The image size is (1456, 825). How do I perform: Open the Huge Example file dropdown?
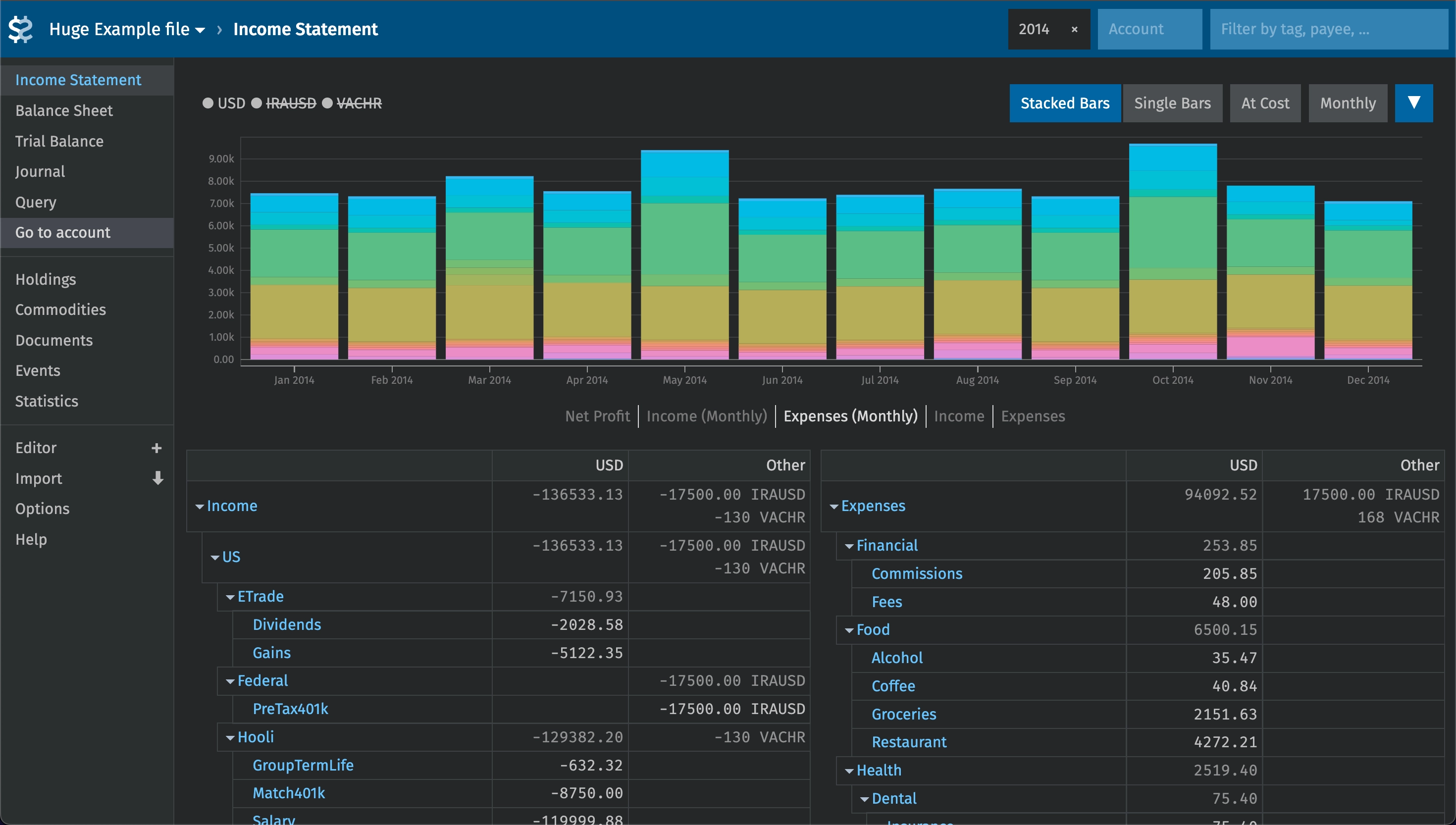pos(127,30)
